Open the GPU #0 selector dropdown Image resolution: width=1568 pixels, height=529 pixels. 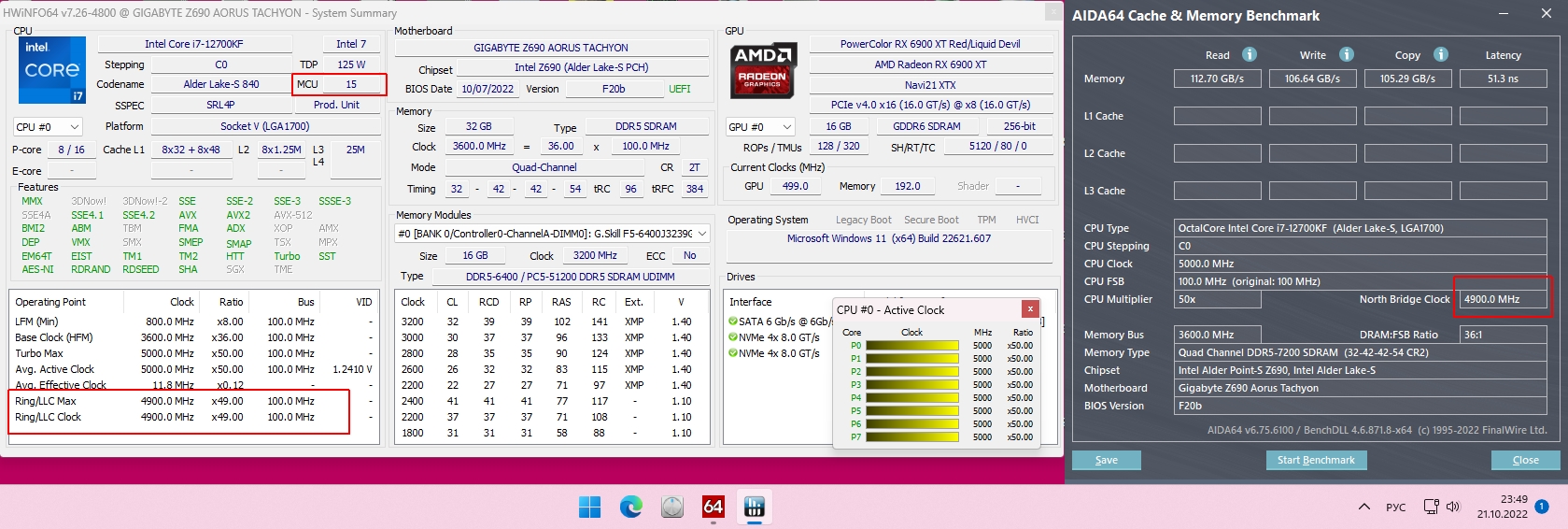click(x=760, y=126)
